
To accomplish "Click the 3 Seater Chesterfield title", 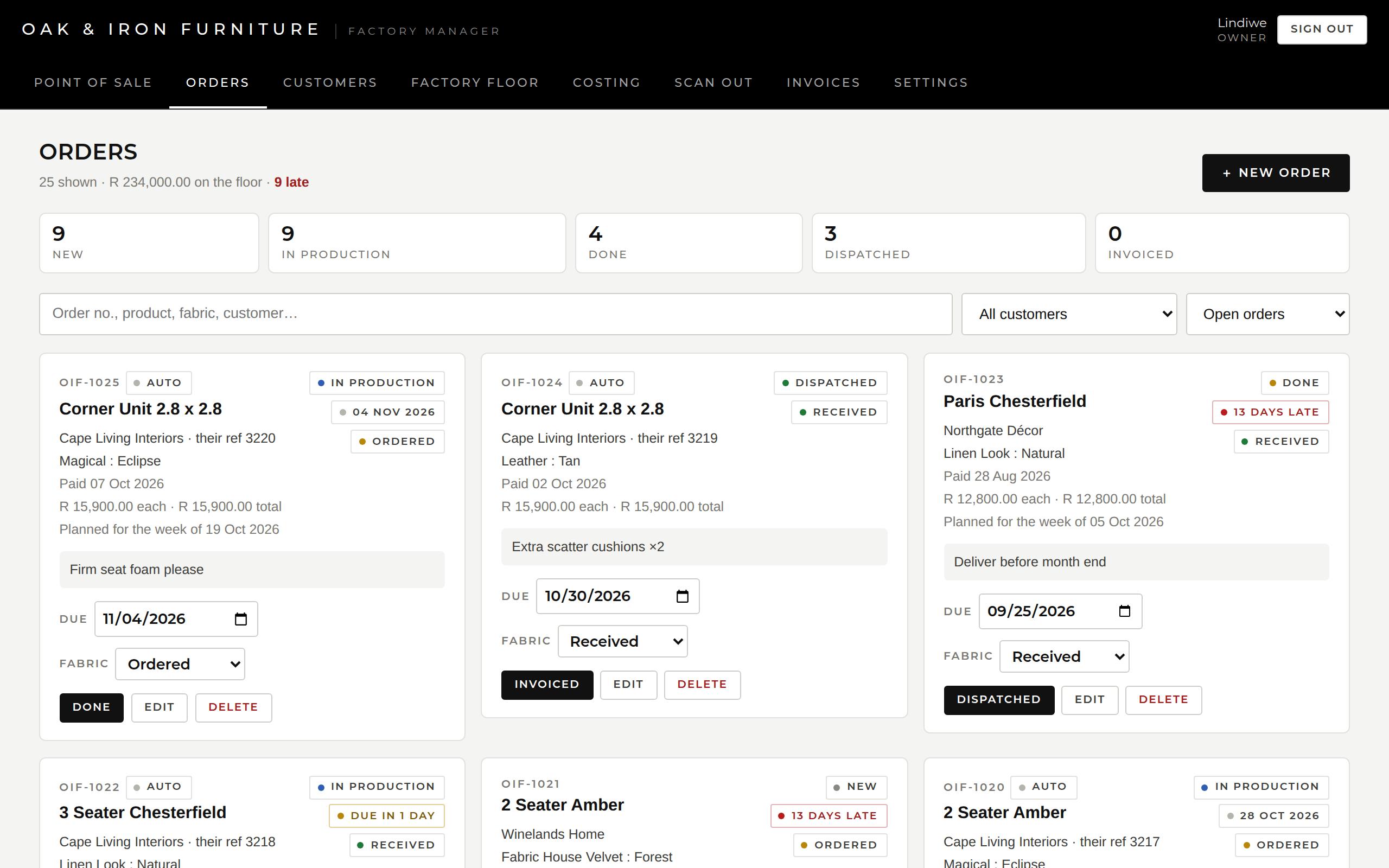I will pos(143,813).
